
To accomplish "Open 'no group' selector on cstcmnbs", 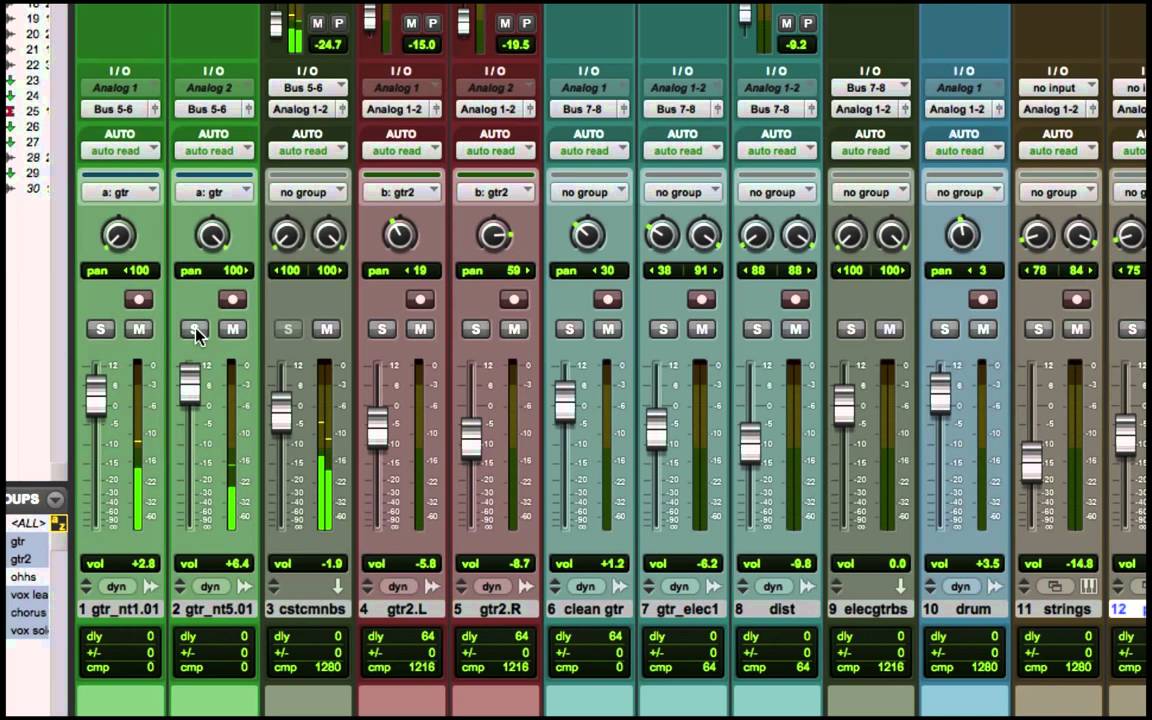I will point(308,192).
